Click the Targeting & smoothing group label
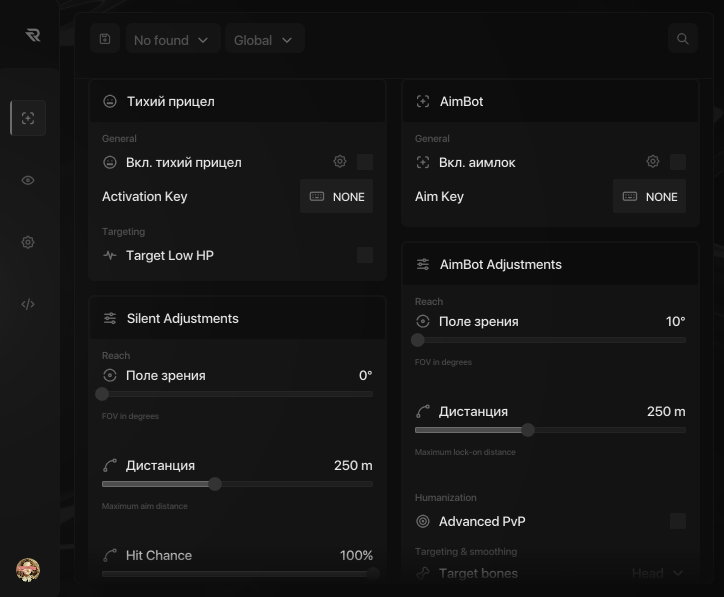Viewport: 724px width, 597px height. point(466,552)
